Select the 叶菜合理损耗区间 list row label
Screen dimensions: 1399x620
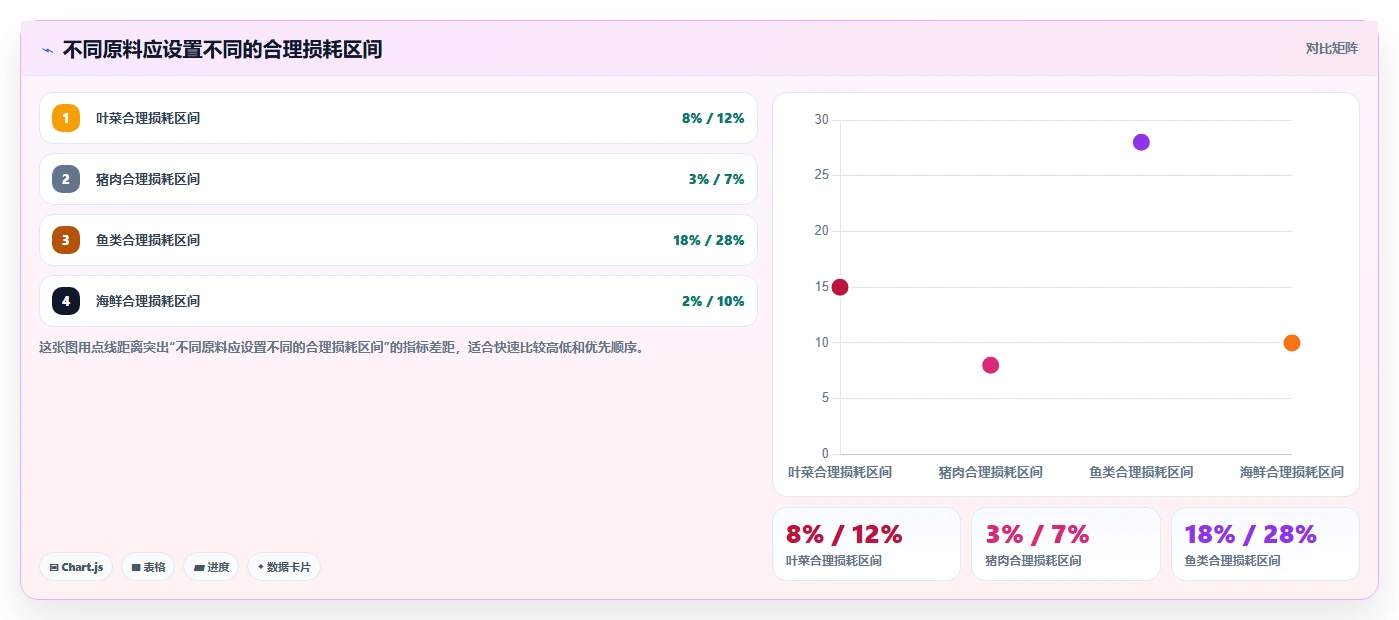[x=148, y=118]
